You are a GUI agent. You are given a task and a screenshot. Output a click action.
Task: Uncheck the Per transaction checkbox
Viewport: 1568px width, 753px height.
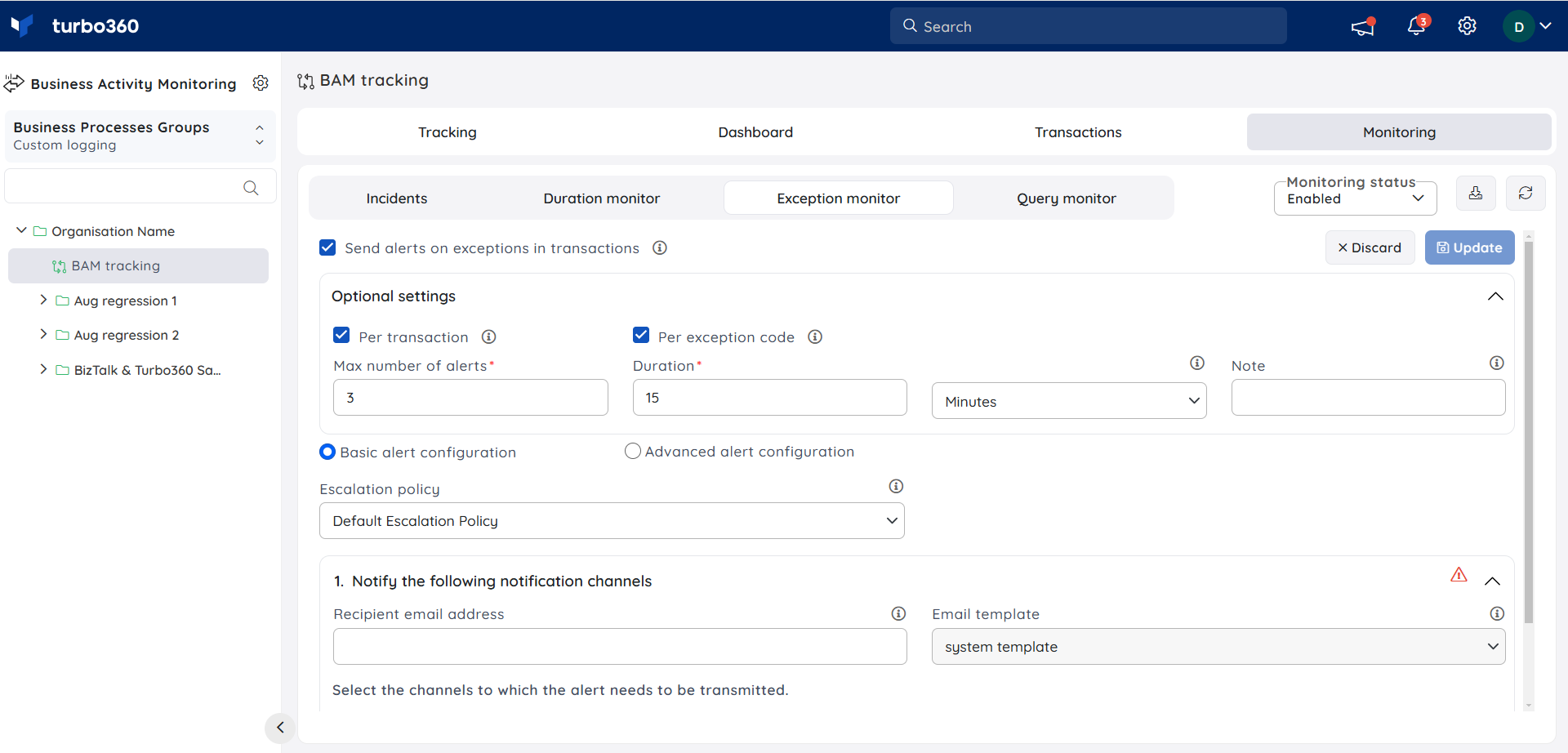tap(341, 336)
